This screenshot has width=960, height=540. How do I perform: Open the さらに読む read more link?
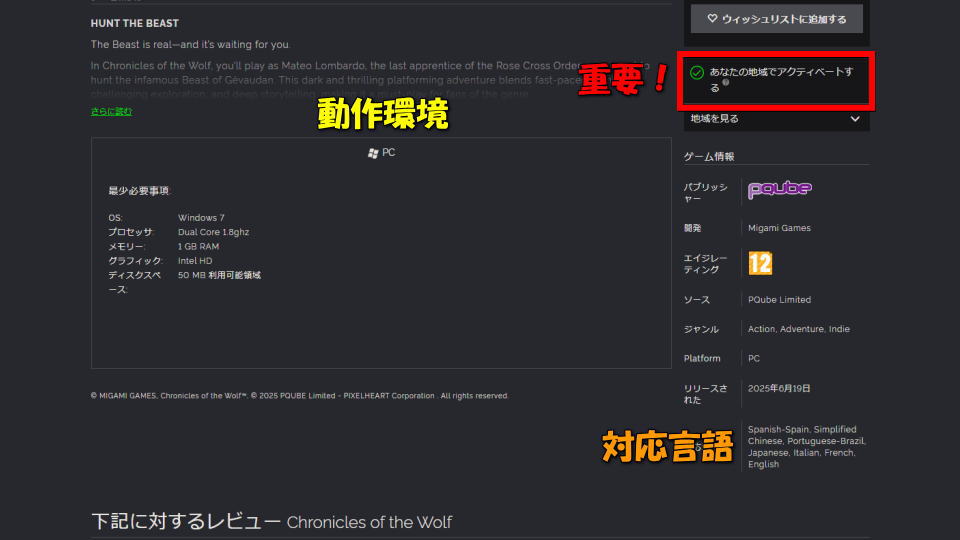[111, 111]
